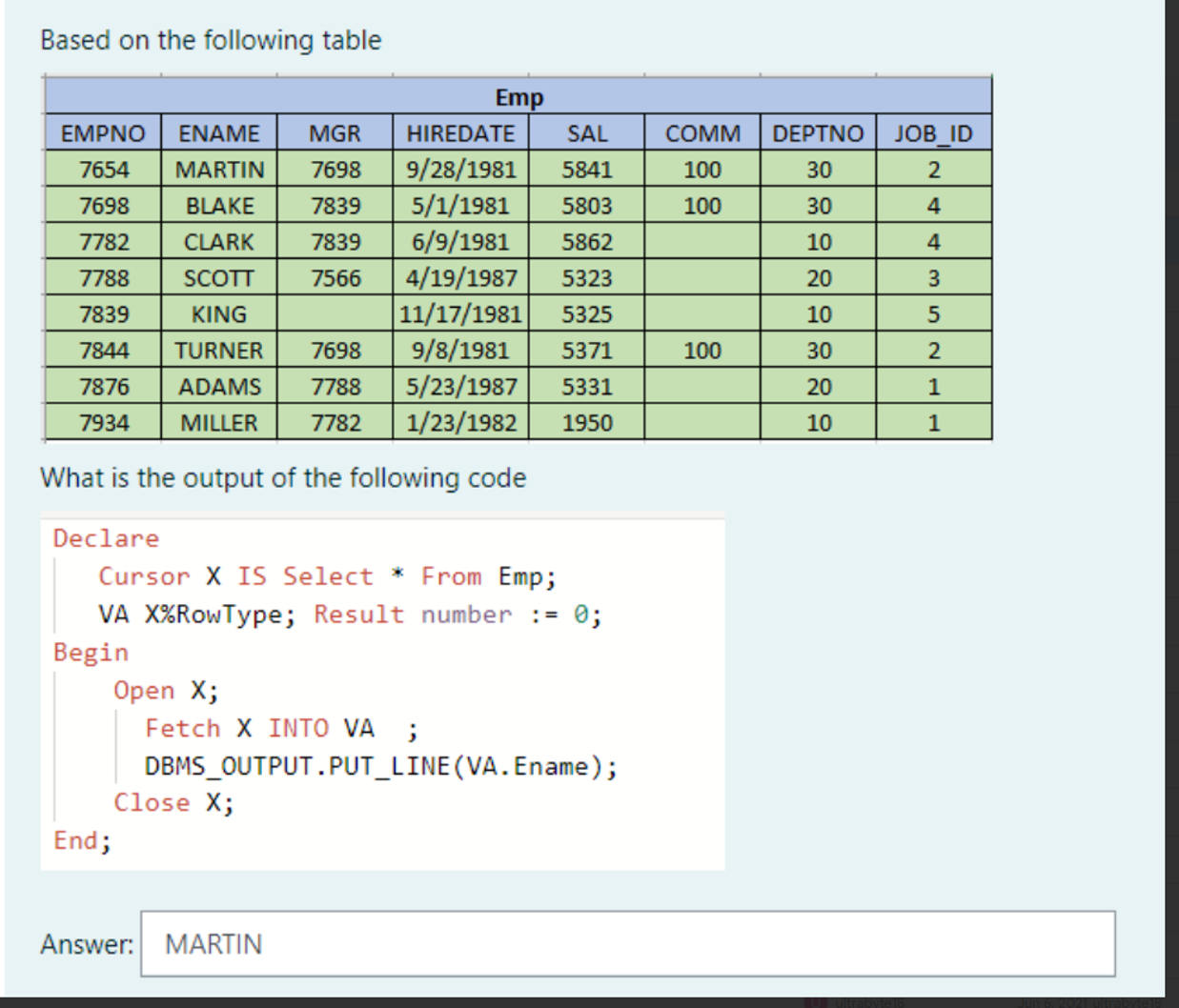Select the MARTIN name cell in table
This screenshot has width=1179, height=1008.
point(219,170)
